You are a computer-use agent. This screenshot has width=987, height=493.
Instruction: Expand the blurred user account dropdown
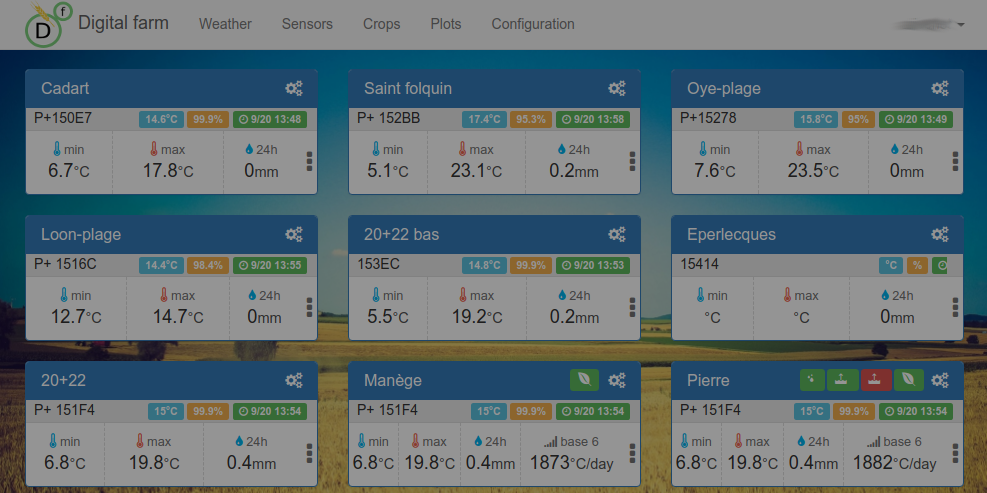coord(930,25)
